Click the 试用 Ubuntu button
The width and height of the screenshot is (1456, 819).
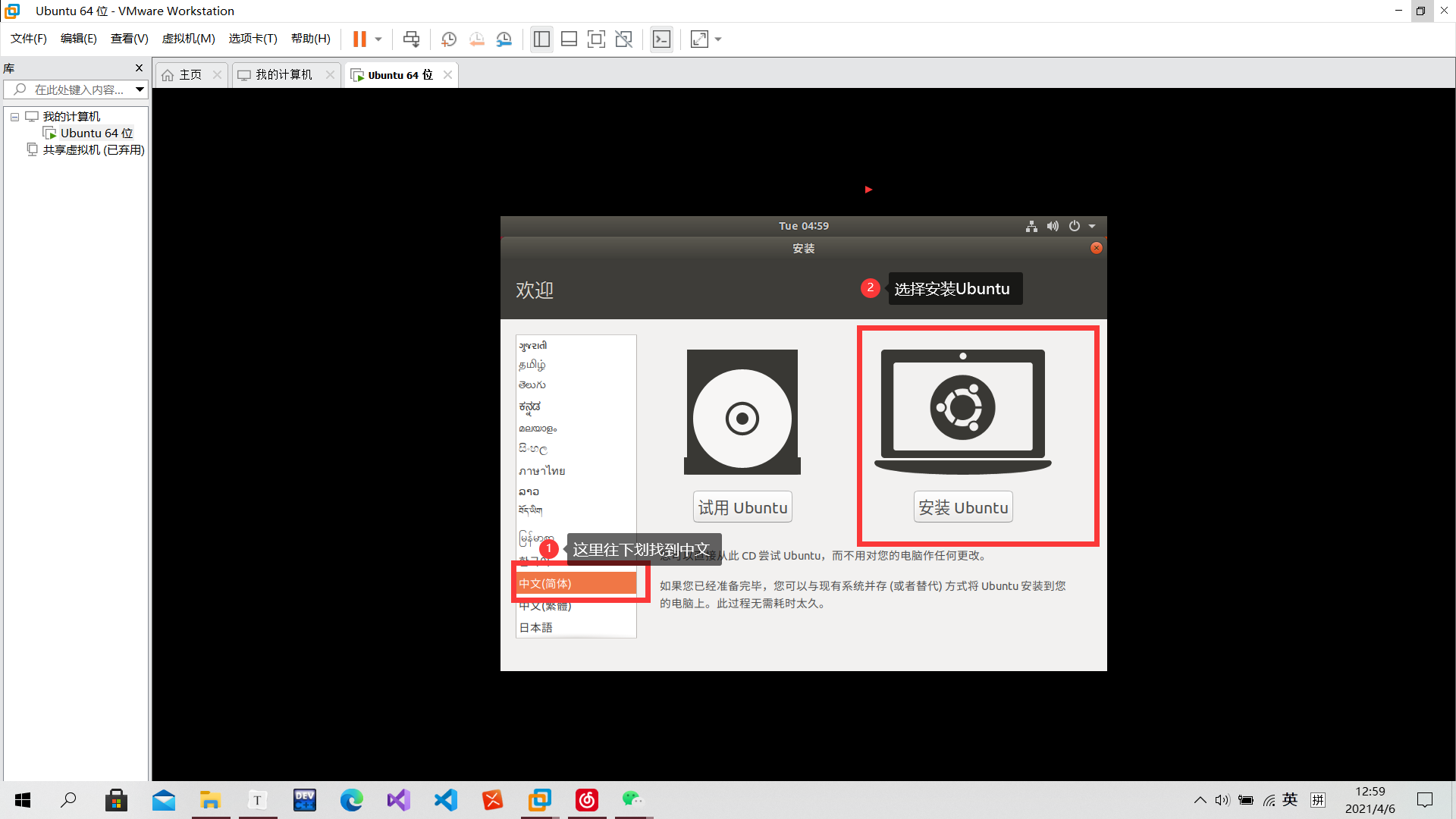click(742, 507)
